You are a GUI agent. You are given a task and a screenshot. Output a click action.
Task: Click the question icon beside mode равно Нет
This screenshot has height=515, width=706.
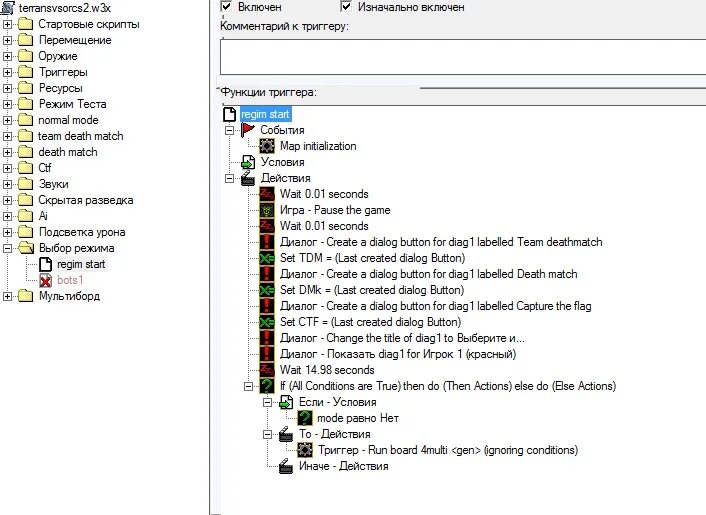coord(305,418)
